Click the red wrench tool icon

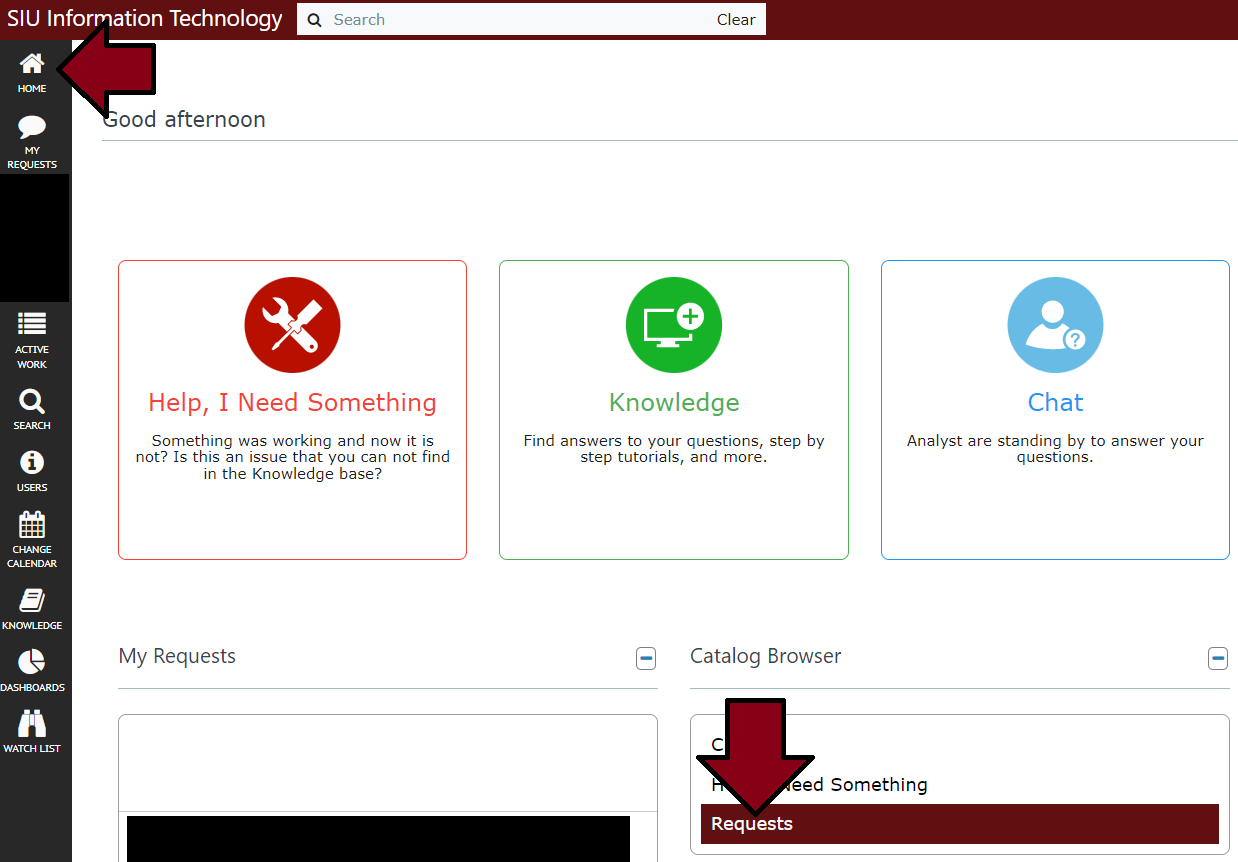click(x=292, y=324)
